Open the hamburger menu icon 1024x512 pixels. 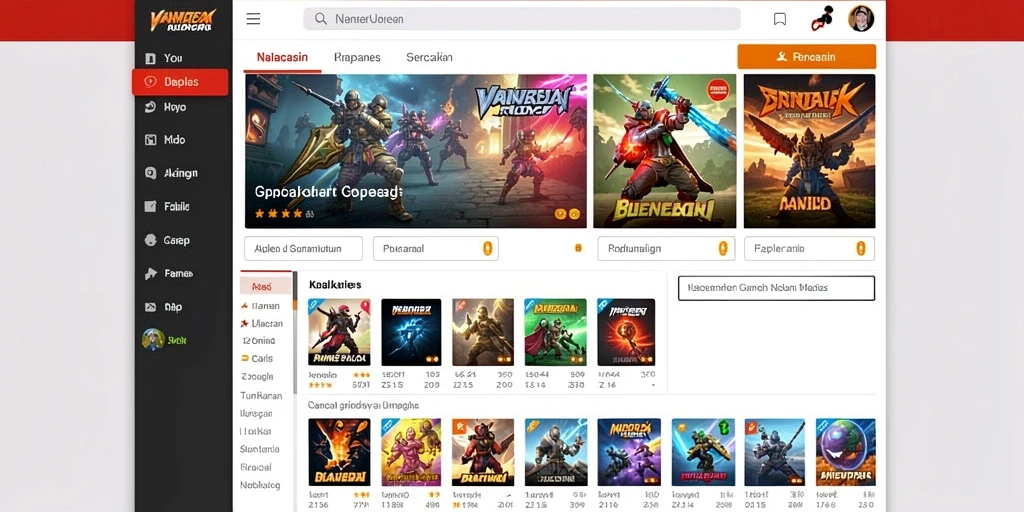[253, 19]
